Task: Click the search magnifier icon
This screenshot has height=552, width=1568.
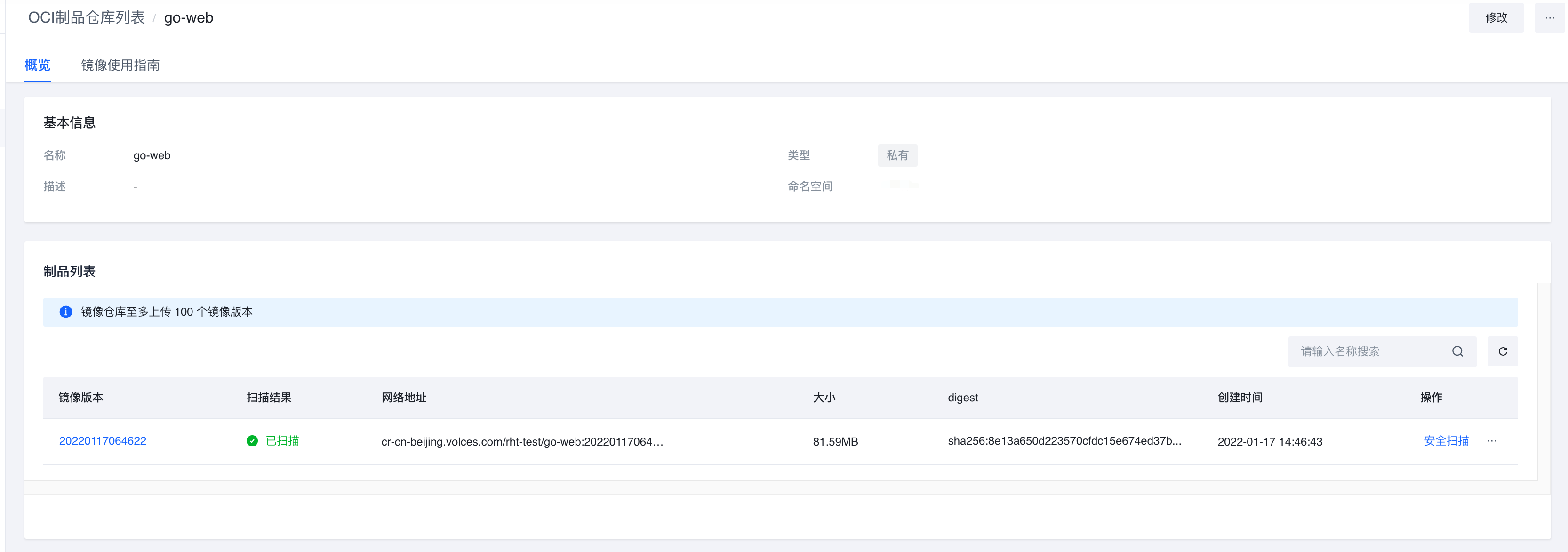Action: [1457, 351]
